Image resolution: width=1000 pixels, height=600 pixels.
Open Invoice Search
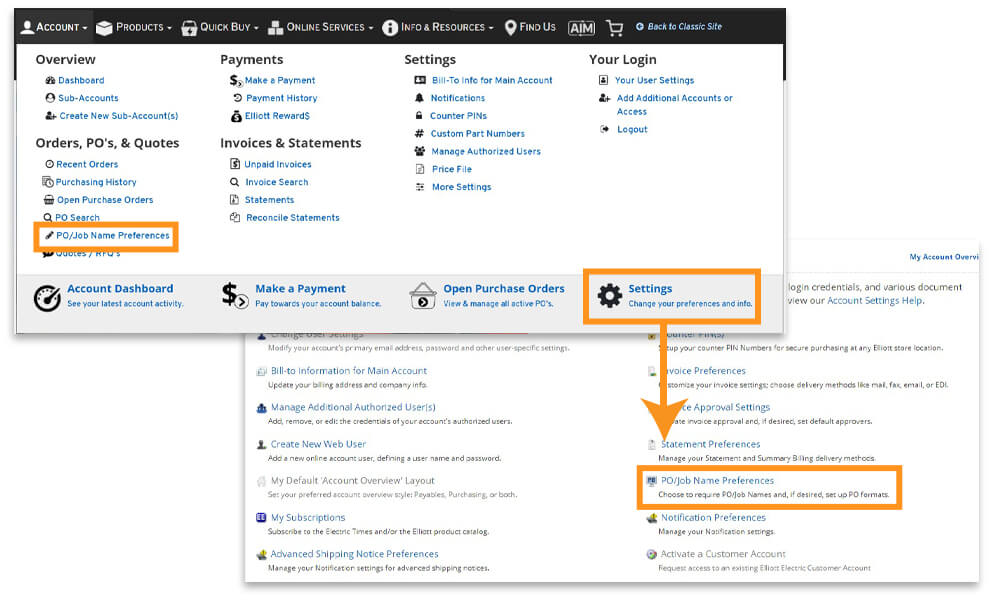tap(277, 182)
